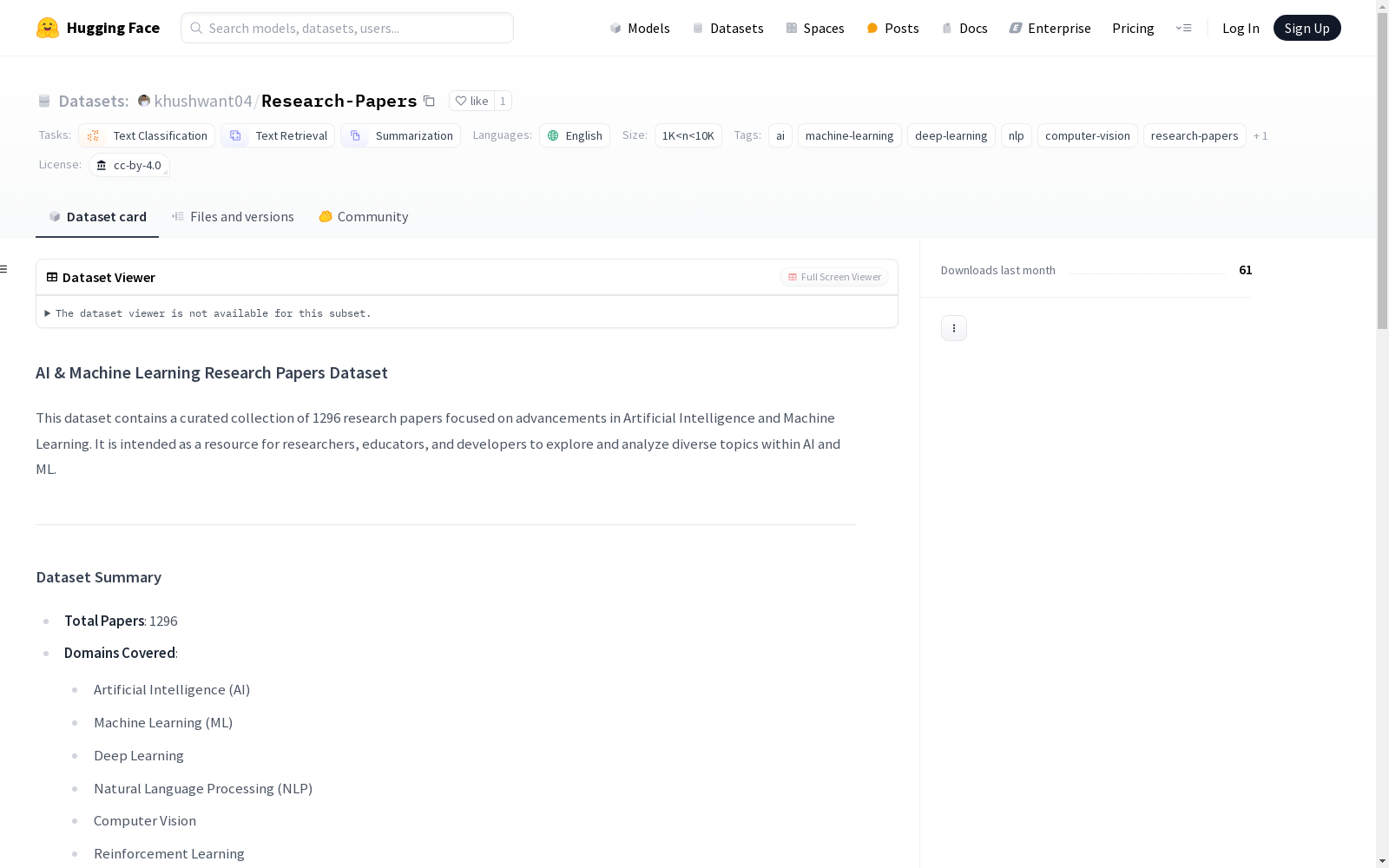Click the Models cube icon in navigation

pyautogui.click(x=616, y=28)
